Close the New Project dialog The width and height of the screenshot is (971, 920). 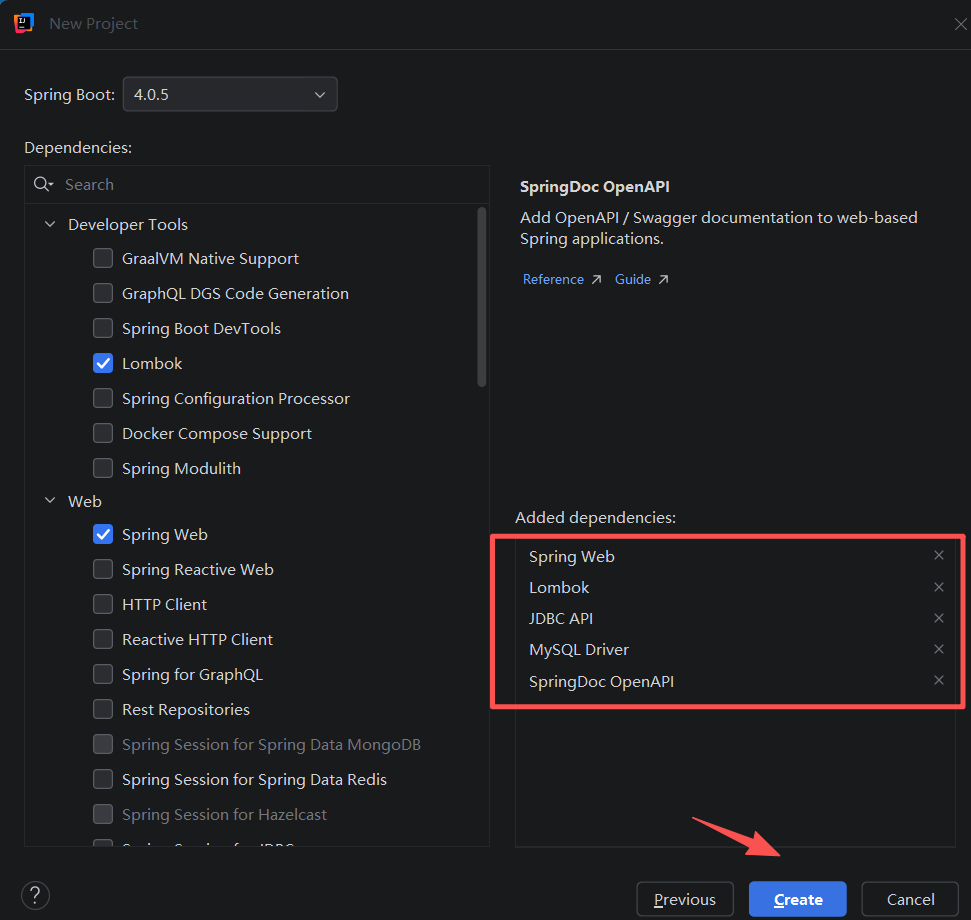click(960, 24)
